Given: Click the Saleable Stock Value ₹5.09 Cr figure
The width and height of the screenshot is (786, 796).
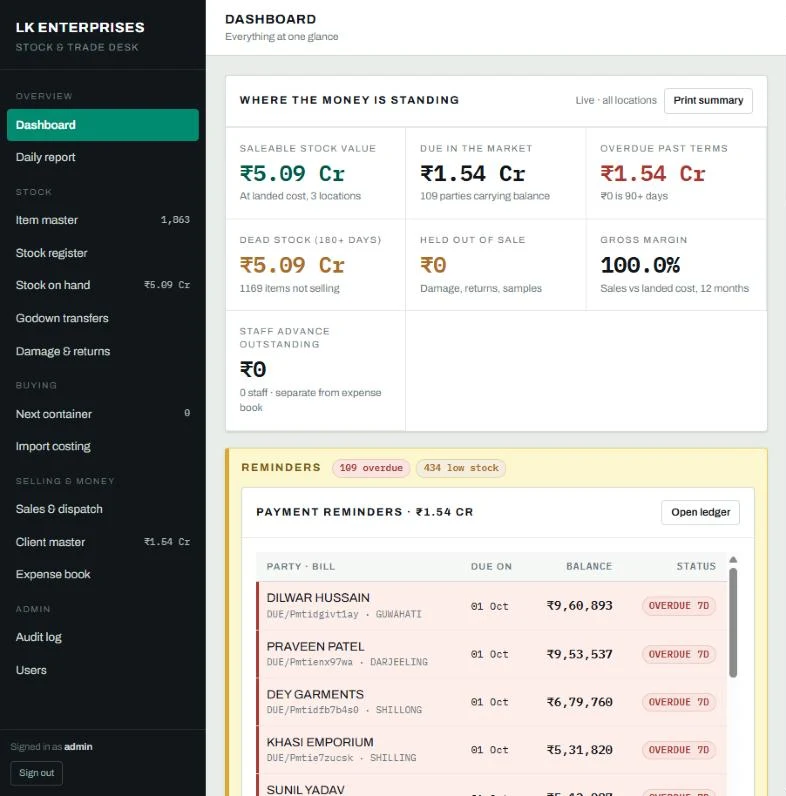Looking at the screenshot, I should (x=292, y=174).
